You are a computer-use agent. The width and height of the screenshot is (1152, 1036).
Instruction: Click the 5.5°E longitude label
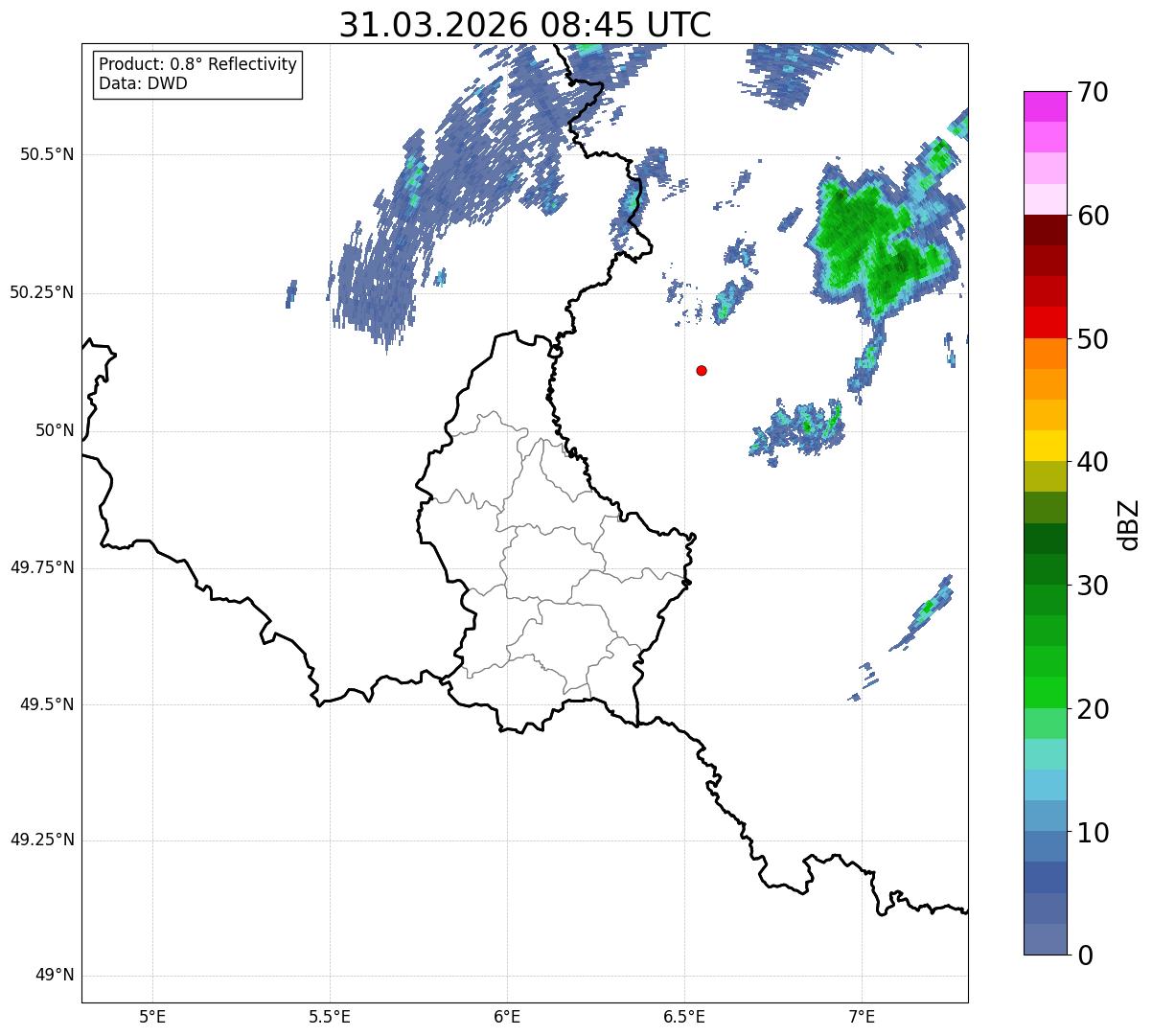click(x=330, y=1016)
